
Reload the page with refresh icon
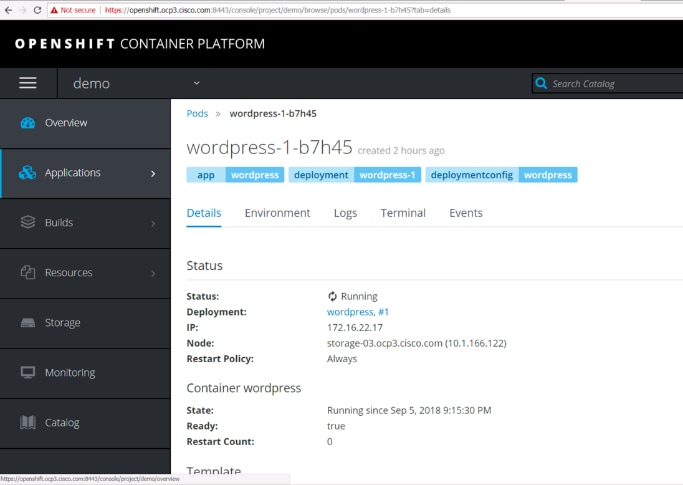point(37,10)
